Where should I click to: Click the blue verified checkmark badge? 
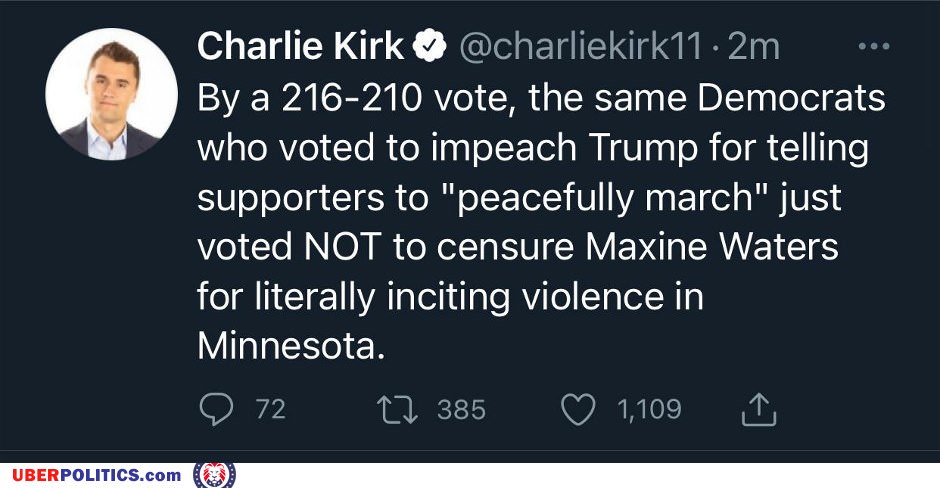pyautogui.click(x=429, y=46)
